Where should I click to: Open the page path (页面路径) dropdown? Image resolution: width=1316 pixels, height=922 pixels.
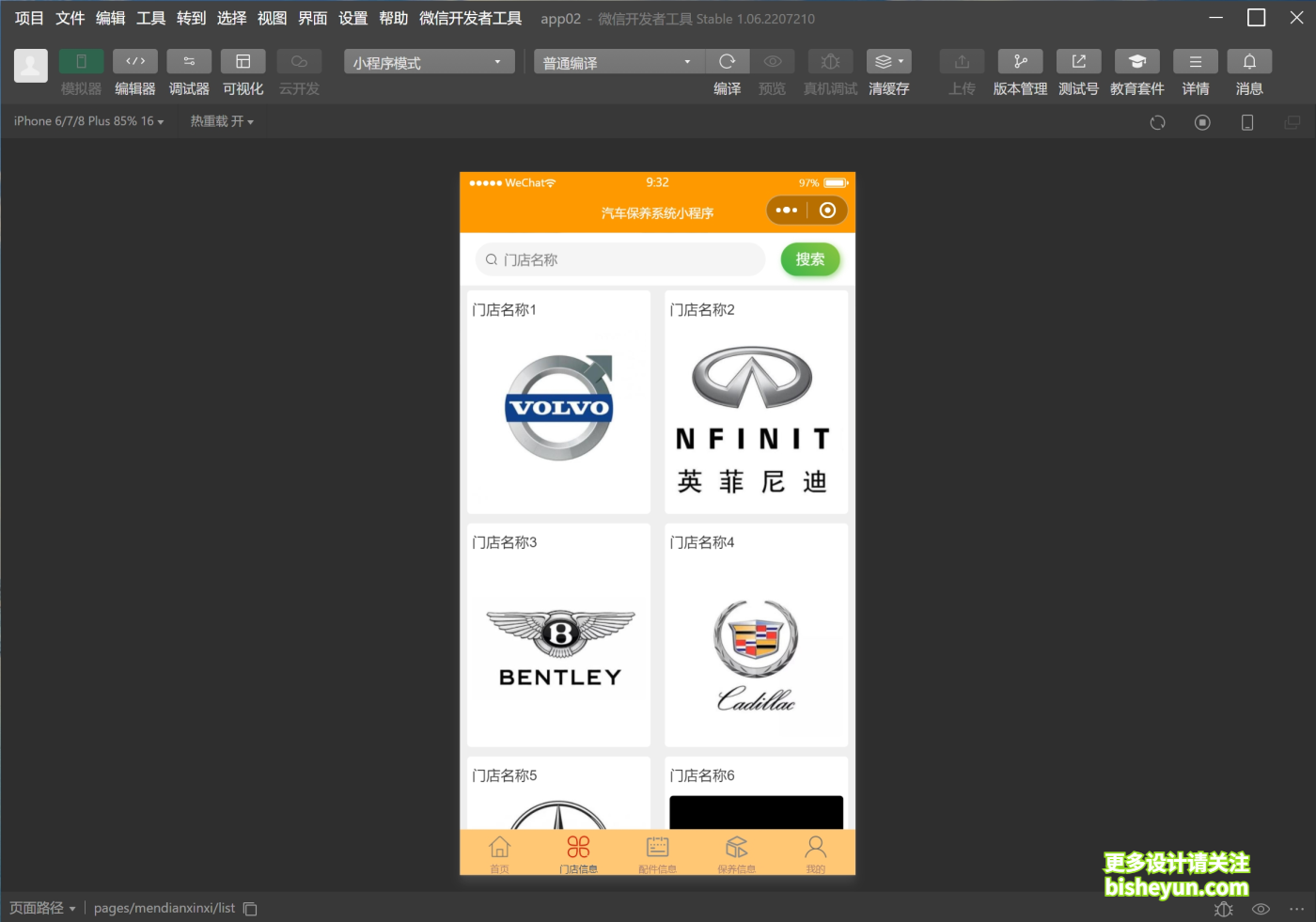point(42,908)
